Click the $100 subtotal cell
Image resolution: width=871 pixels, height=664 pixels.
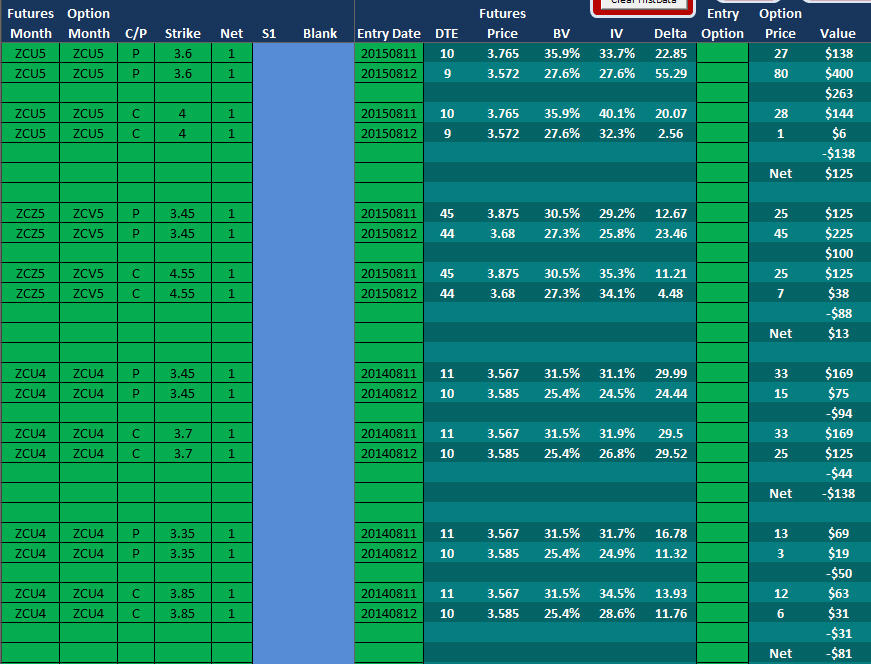(838, 253)
